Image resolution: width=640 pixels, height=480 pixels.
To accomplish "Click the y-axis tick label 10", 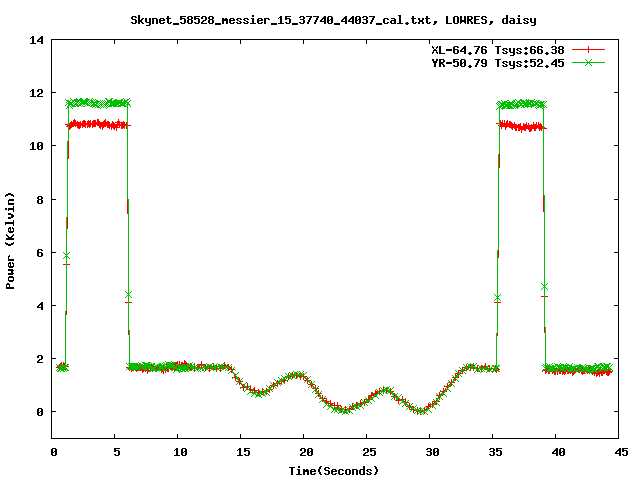I will [x=36, y=146].
